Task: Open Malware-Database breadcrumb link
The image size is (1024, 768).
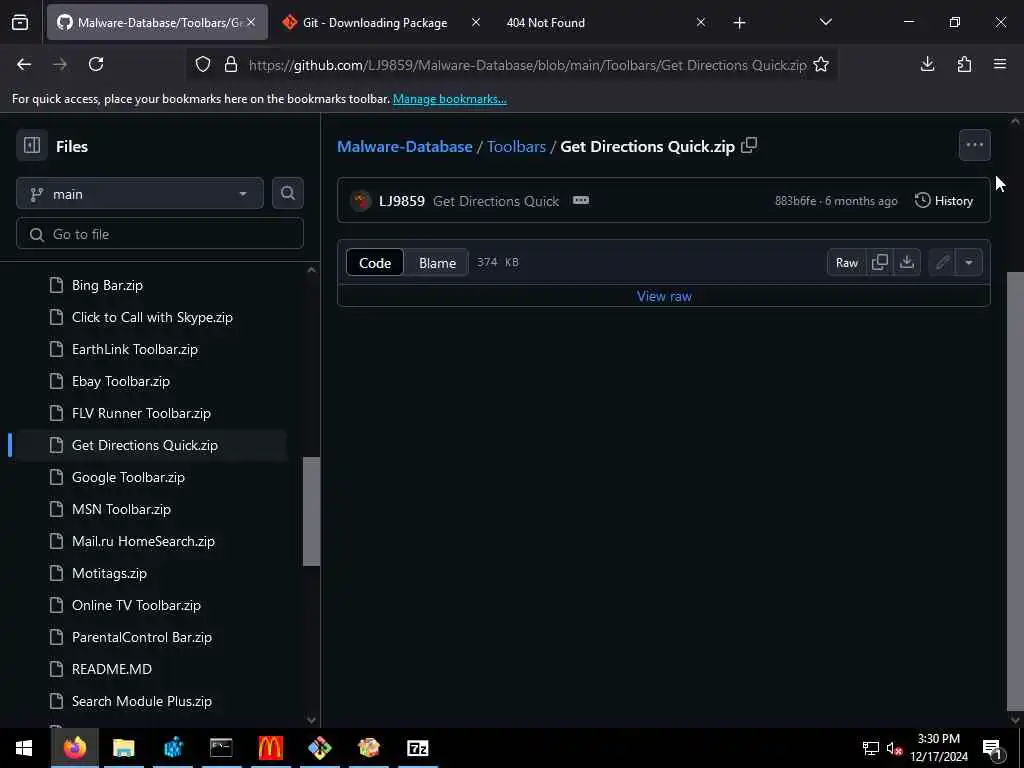Action: [x=405, y=146]
